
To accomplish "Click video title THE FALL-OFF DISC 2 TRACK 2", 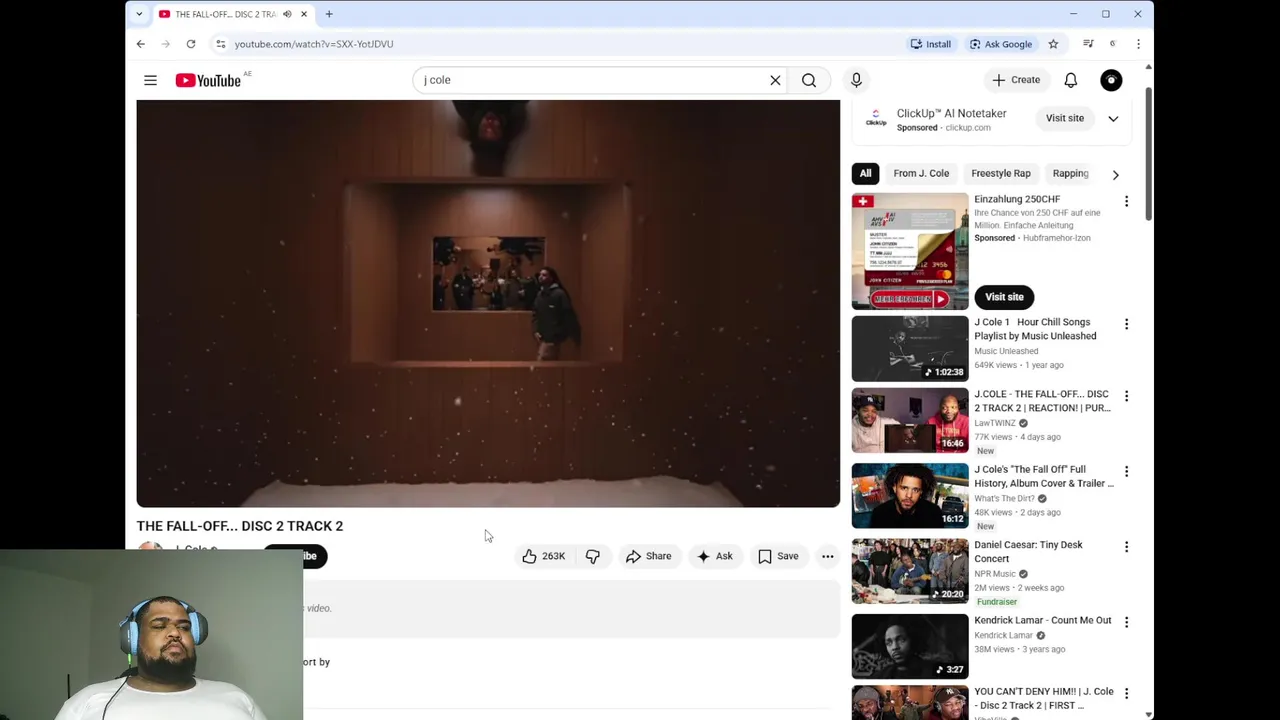I will [x=240, y=526].
